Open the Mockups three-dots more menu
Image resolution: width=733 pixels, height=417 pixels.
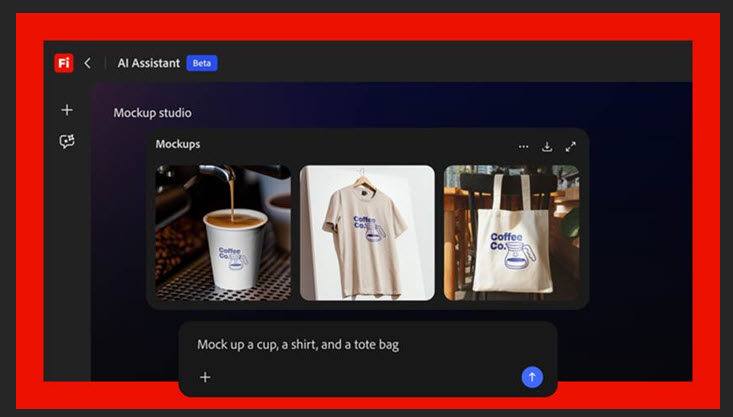click(x=524, y=147)
